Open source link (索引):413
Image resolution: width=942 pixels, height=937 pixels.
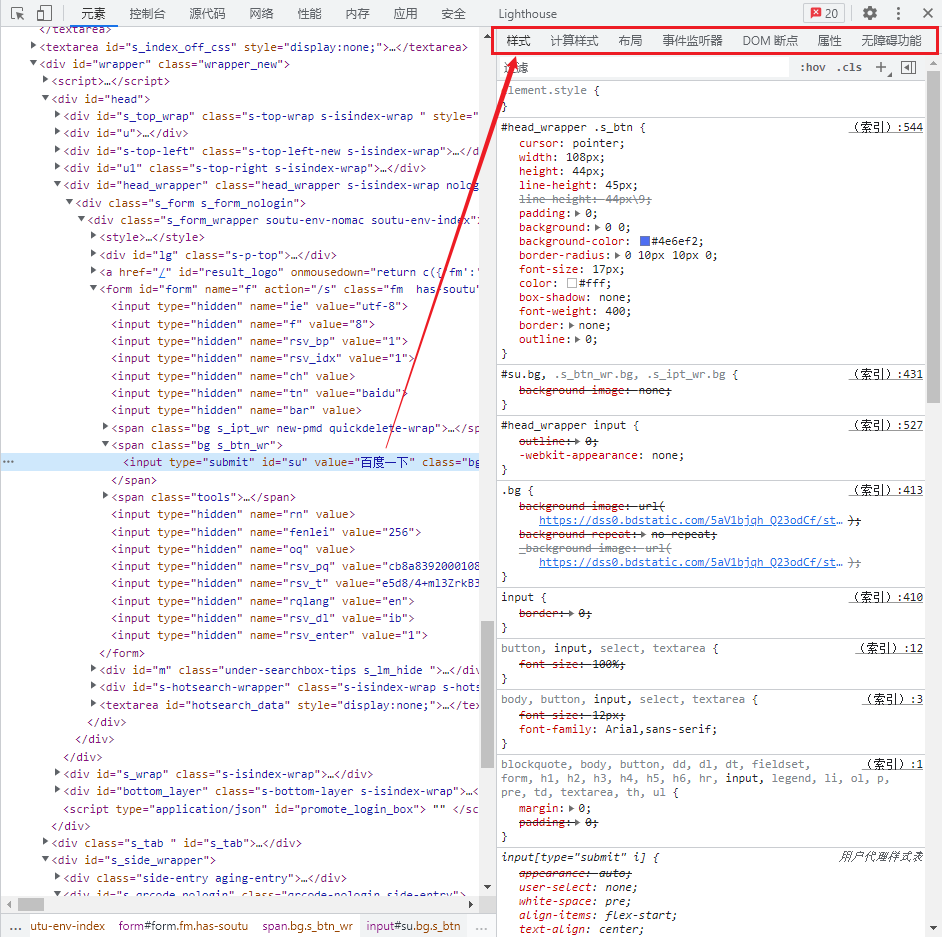point(886,490)
